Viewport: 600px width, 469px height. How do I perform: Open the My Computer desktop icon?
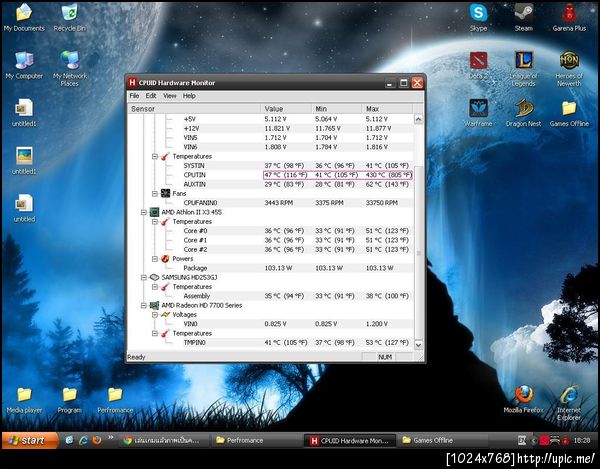24,65
